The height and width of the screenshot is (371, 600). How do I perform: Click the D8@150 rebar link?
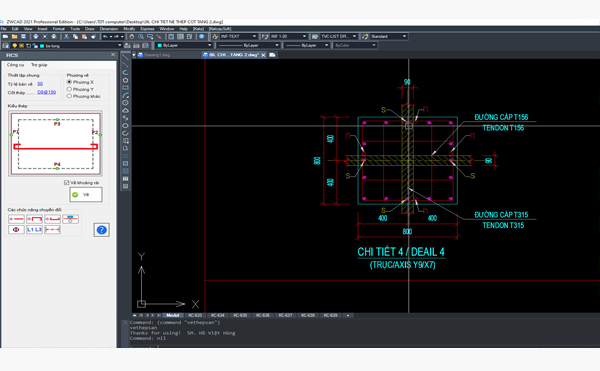[46, 92]
